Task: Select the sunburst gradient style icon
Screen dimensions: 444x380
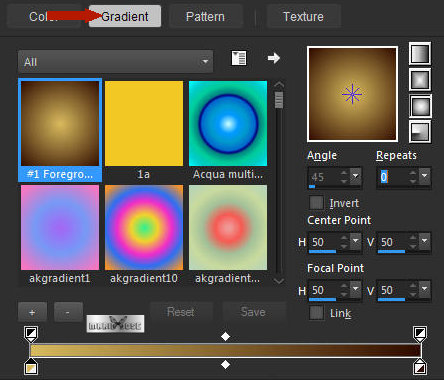Action: click(x=420, y=106)
